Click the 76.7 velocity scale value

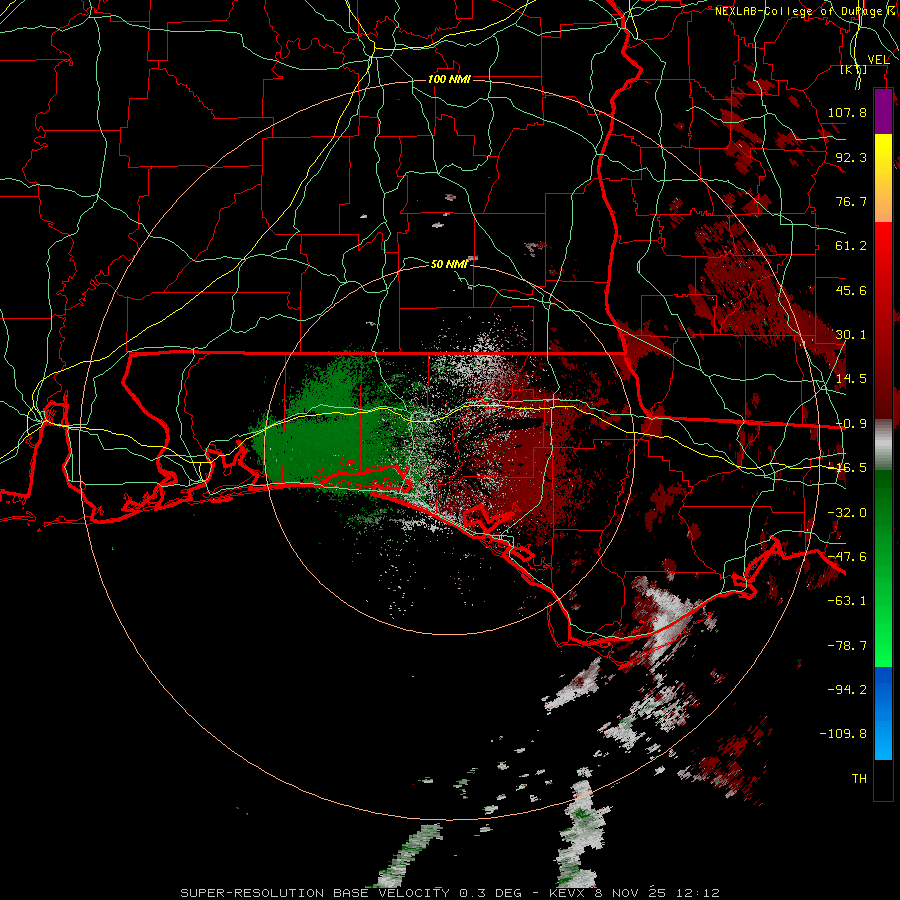pos(851,201)
